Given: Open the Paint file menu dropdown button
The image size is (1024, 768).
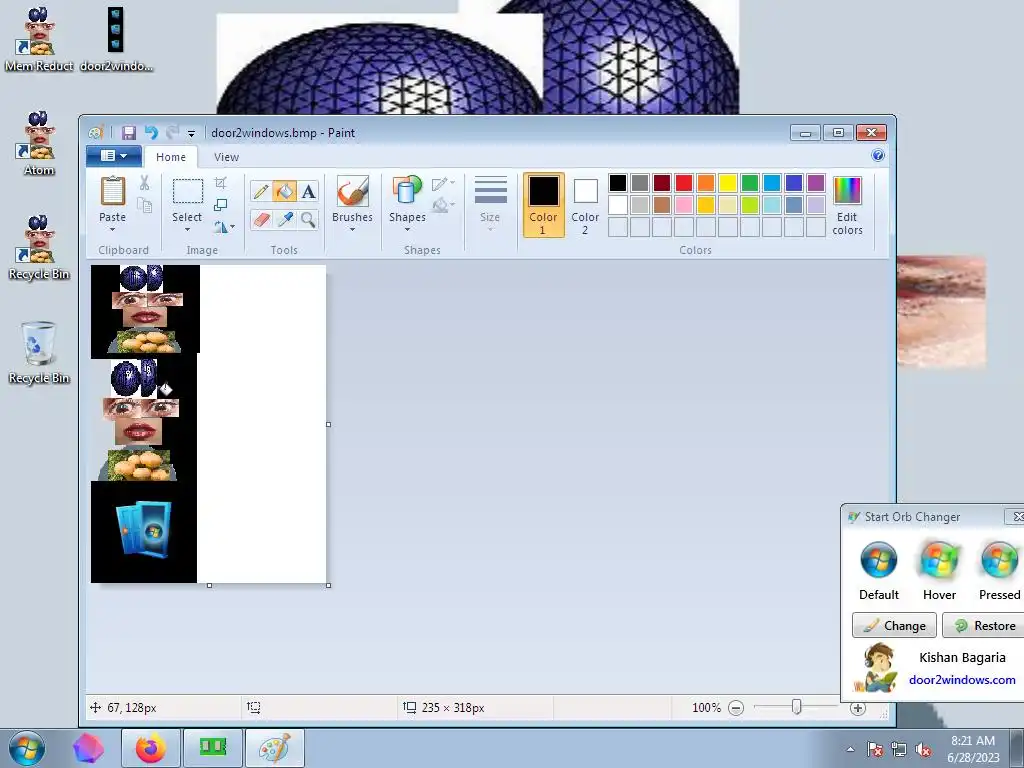Looking at the screenshot, I should (x=114, y=156).
